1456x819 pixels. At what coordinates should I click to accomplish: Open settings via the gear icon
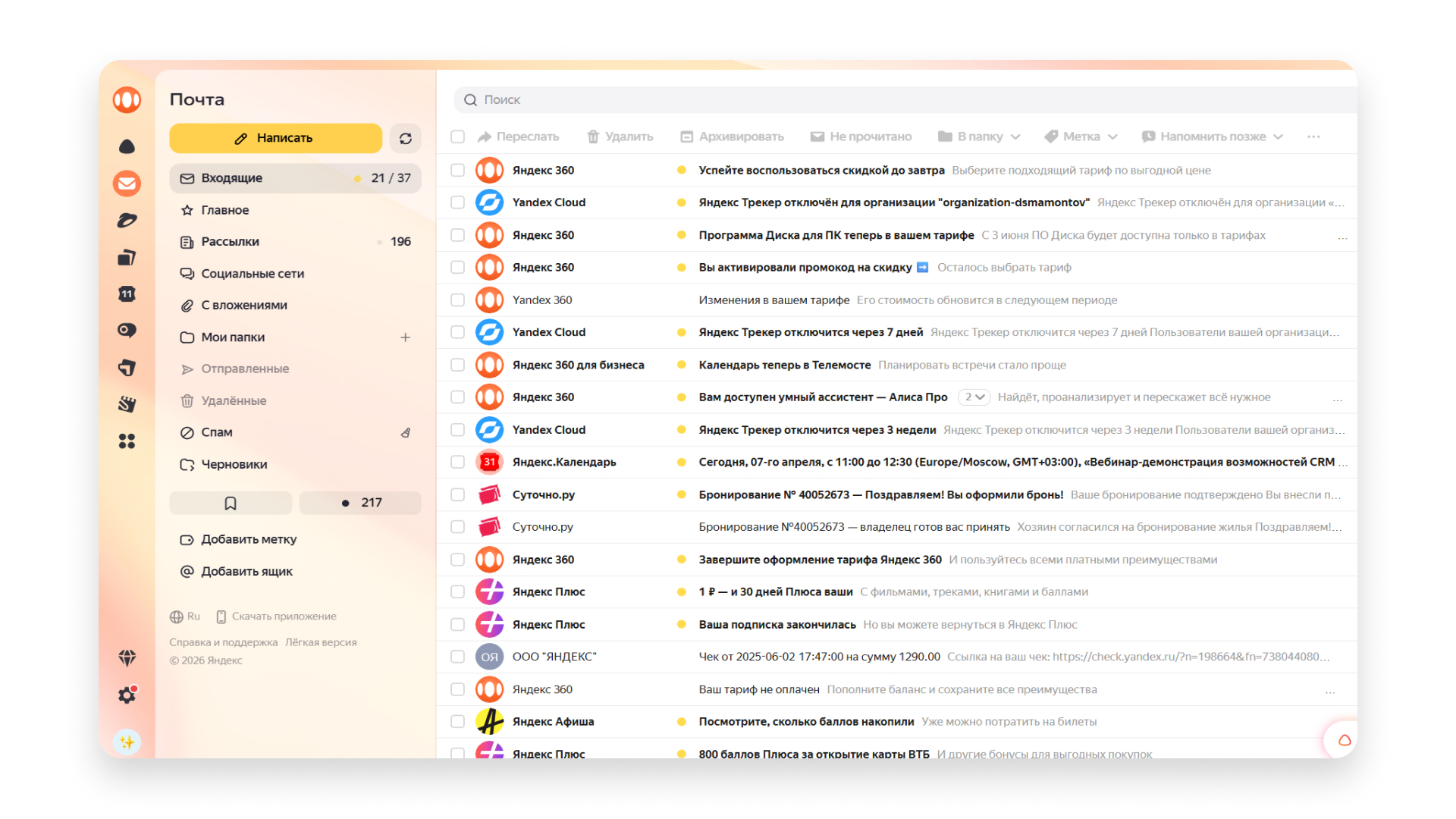pyautogui.click(x=127, y=695)
